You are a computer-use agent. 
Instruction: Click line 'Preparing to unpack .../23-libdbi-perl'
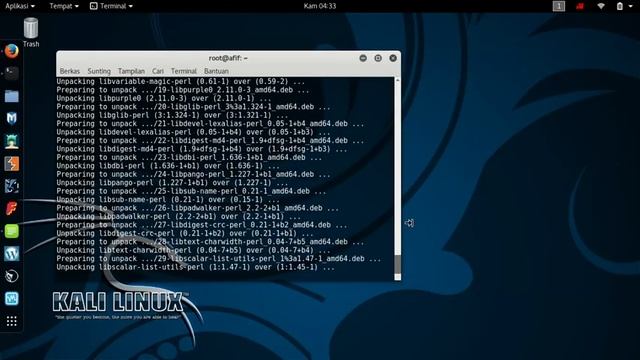pos(189,158)
